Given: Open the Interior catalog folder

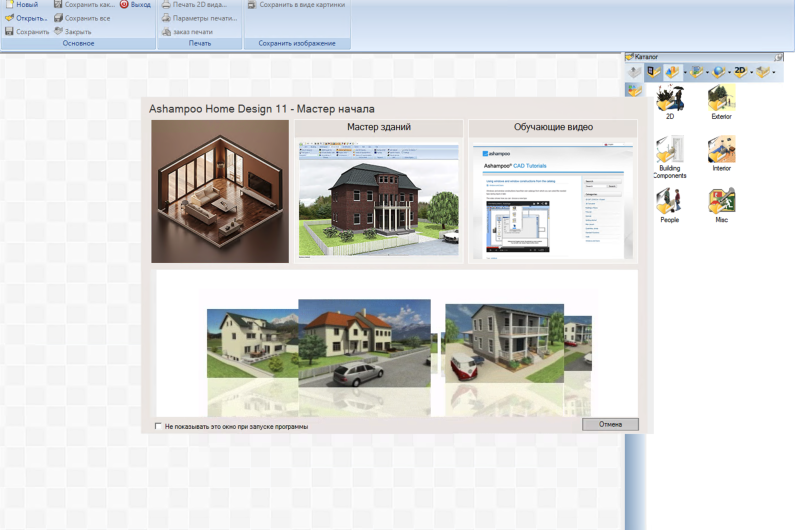Looking at the screenshot, I should pos(721,154).
